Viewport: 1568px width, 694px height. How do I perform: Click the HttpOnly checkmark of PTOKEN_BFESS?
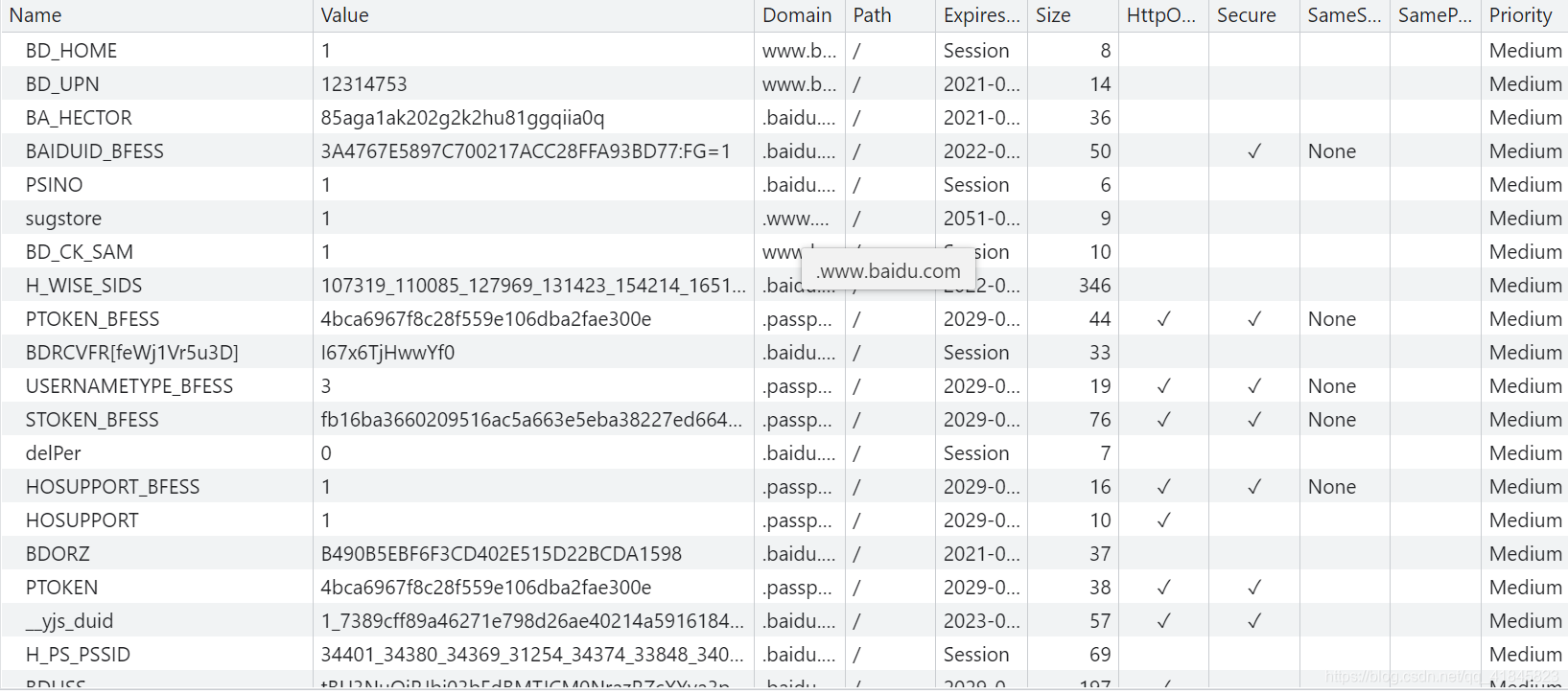(1163, 319)
